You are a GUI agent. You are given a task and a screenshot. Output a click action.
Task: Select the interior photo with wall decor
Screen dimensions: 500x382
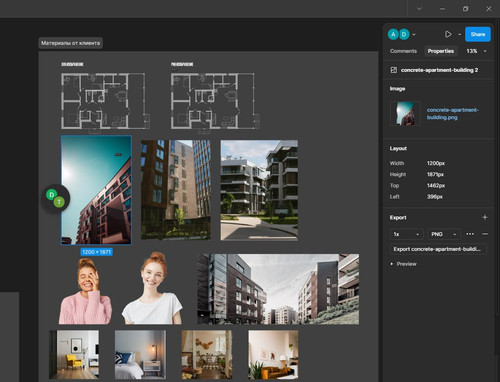[x=207, y=355]
